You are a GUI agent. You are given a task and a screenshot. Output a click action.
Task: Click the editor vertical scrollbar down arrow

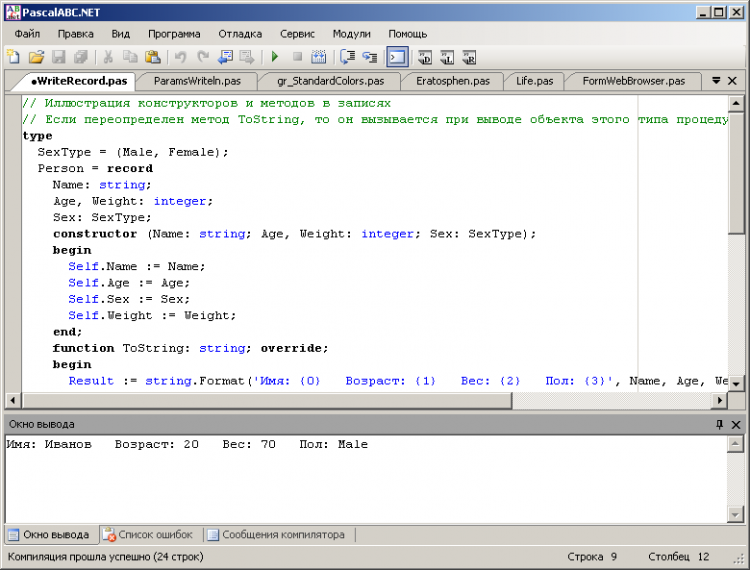tap(736, 383)
